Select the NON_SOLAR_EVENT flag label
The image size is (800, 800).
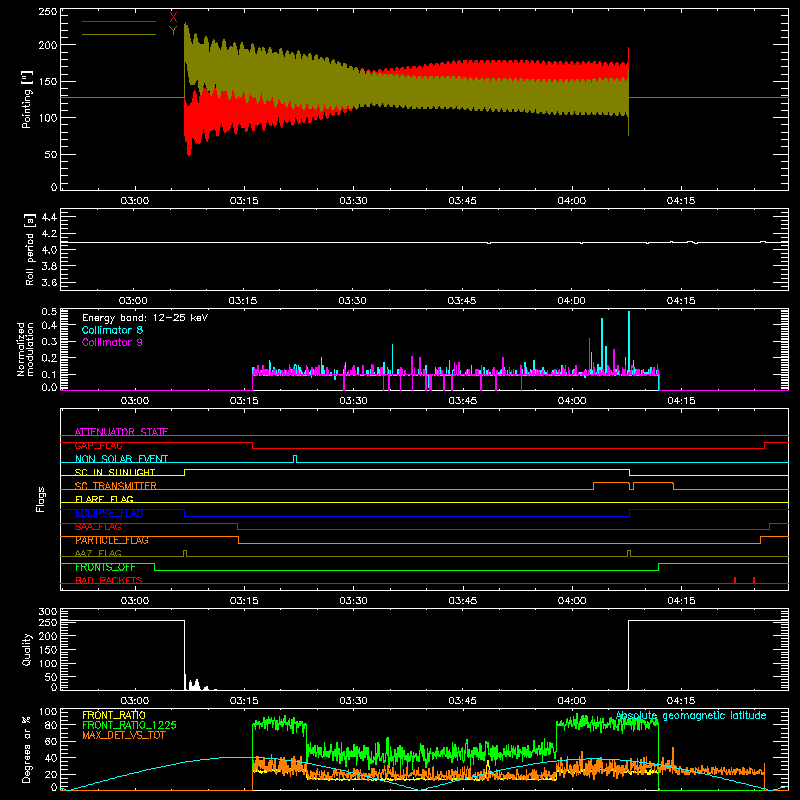pyautogui.click(x=121, y=459)
